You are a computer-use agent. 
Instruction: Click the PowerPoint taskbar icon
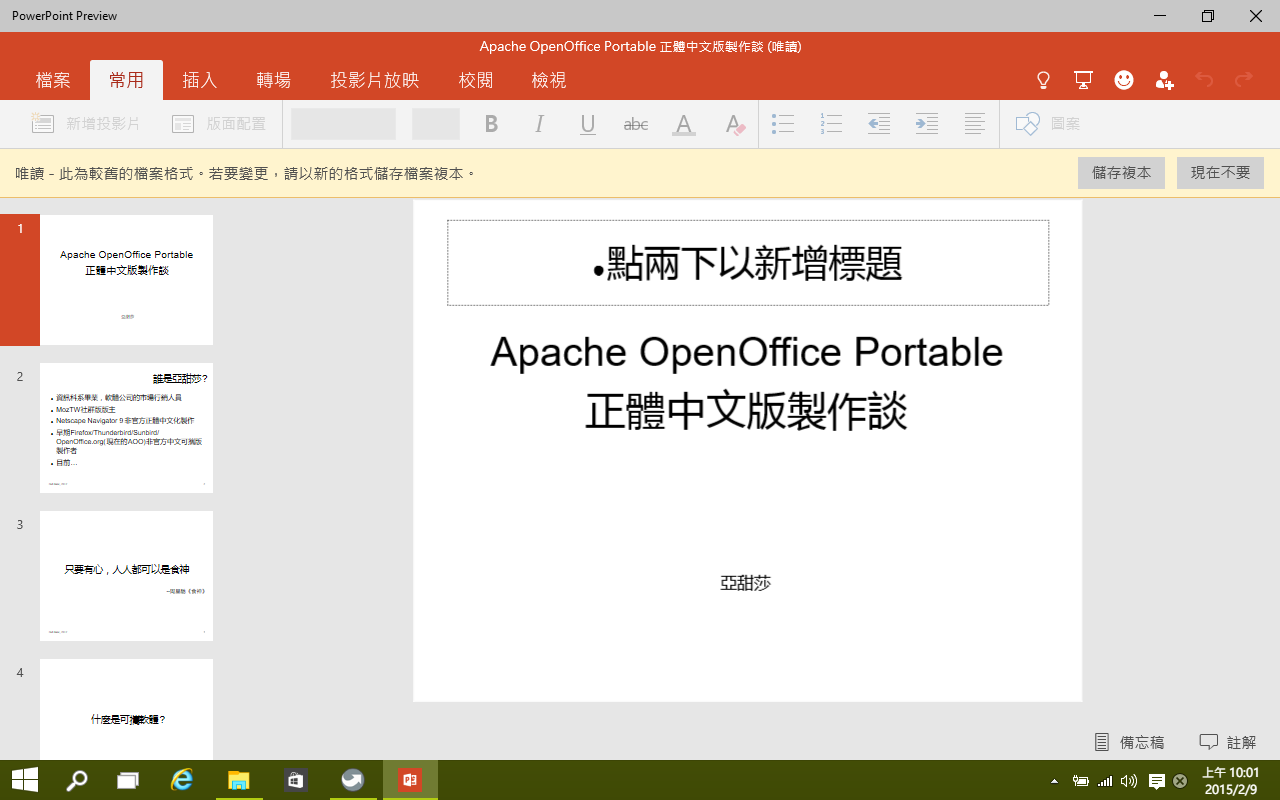[409, 780]
